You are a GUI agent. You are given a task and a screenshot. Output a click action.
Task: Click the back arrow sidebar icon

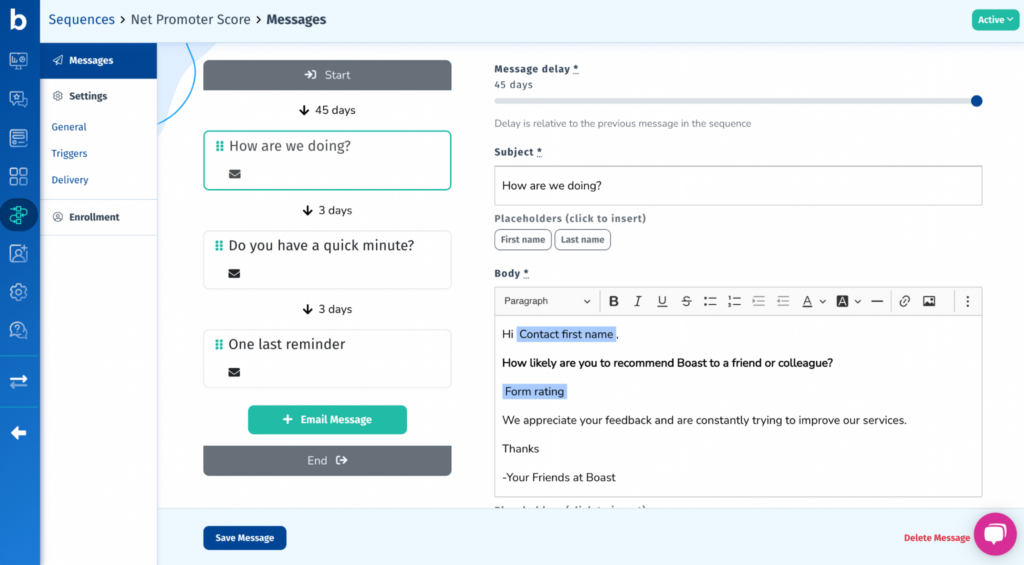click(18, 433)
